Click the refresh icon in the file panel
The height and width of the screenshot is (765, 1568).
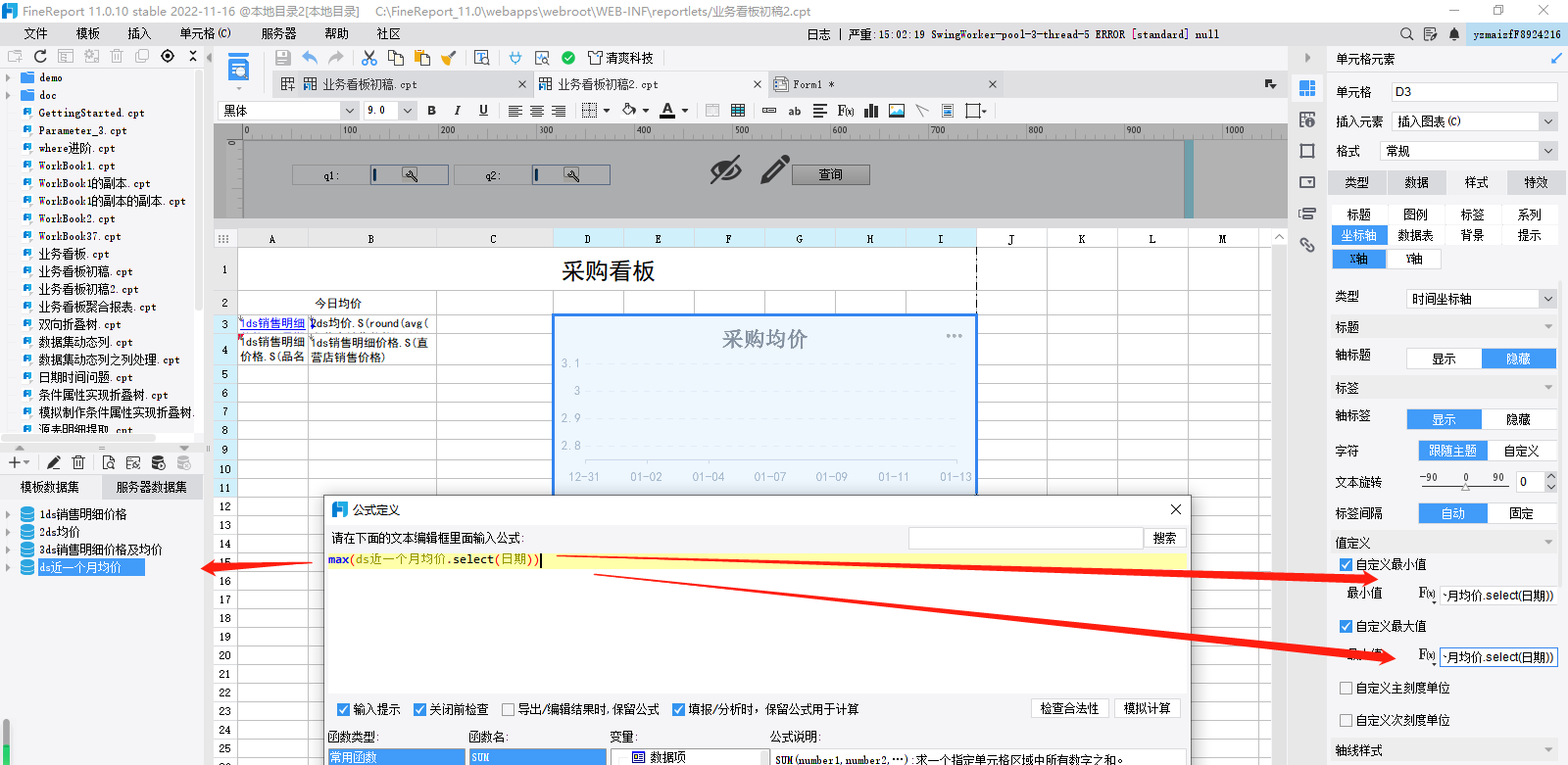pyautogui.click(x=40, y=56)
